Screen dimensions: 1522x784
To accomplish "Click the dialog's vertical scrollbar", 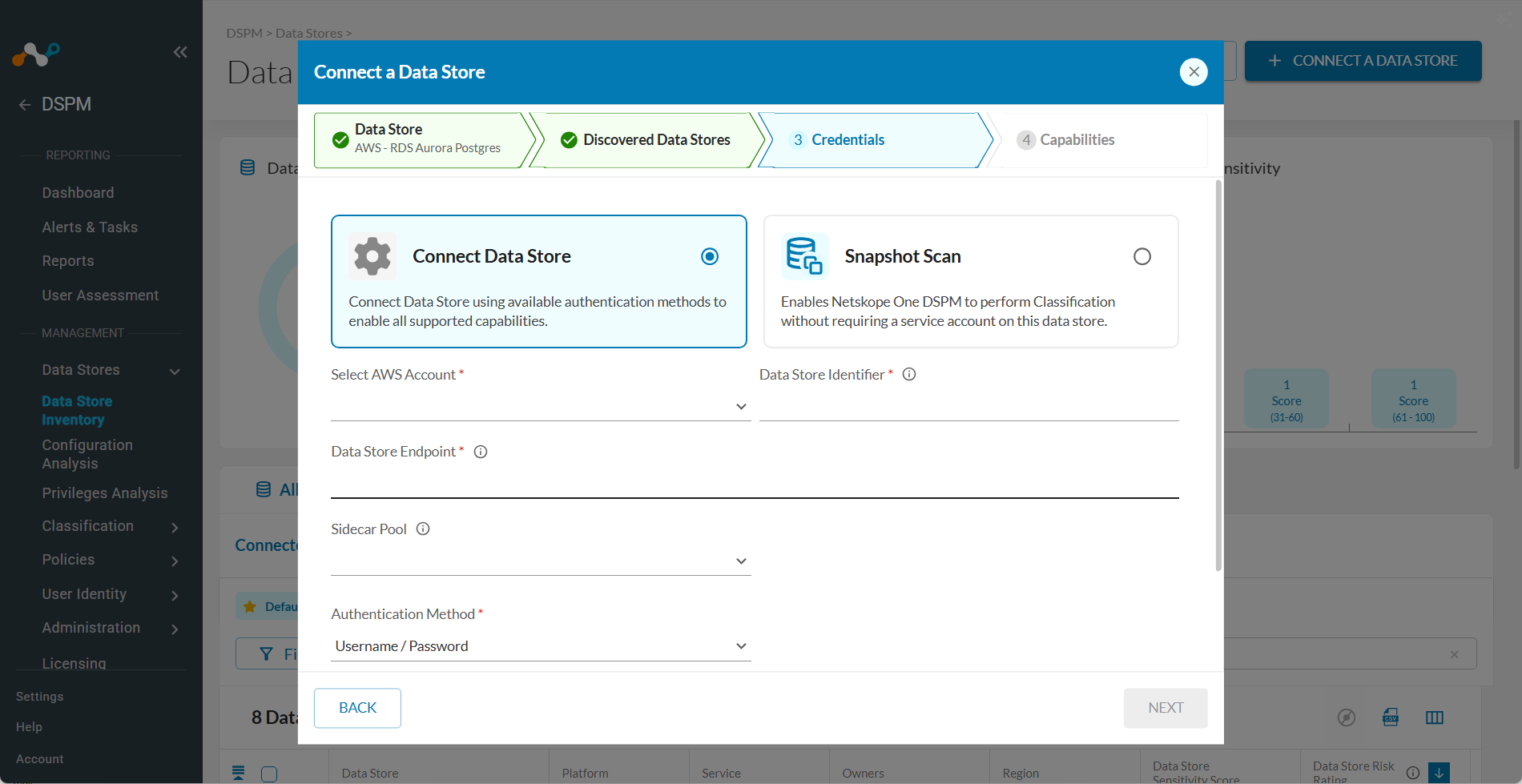I will tap(1218, 375).
